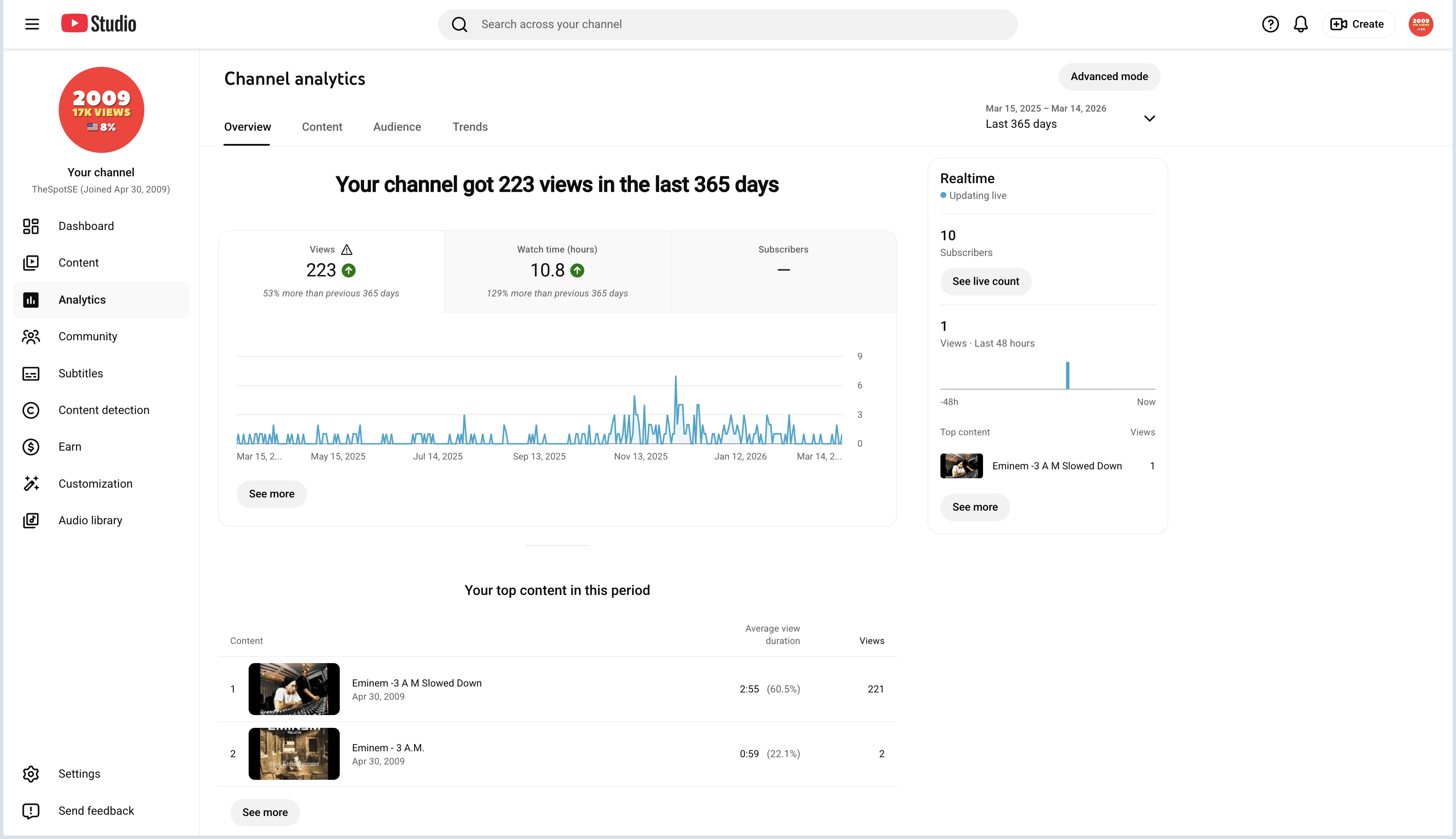Click the Content sidebar icon
This screenshot has width=1456, height=839.
pos(31,263)
